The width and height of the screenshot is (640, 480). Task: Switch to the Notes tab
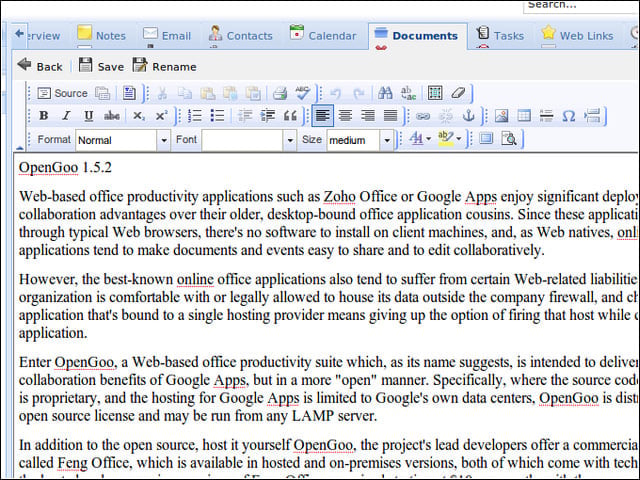(x=102, y=36)
